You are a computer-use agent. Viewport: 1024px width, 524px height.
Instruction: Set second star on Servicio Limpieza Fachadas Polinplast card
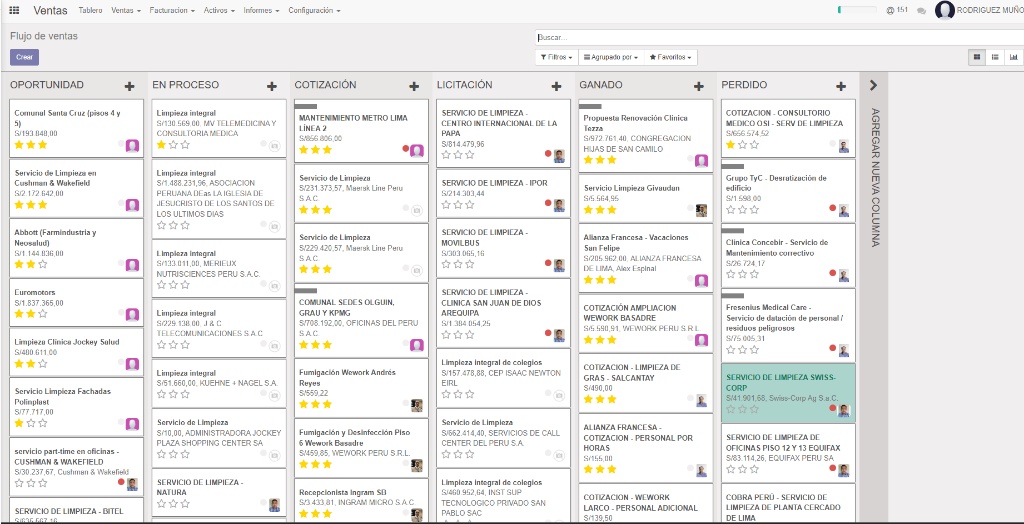31,423
